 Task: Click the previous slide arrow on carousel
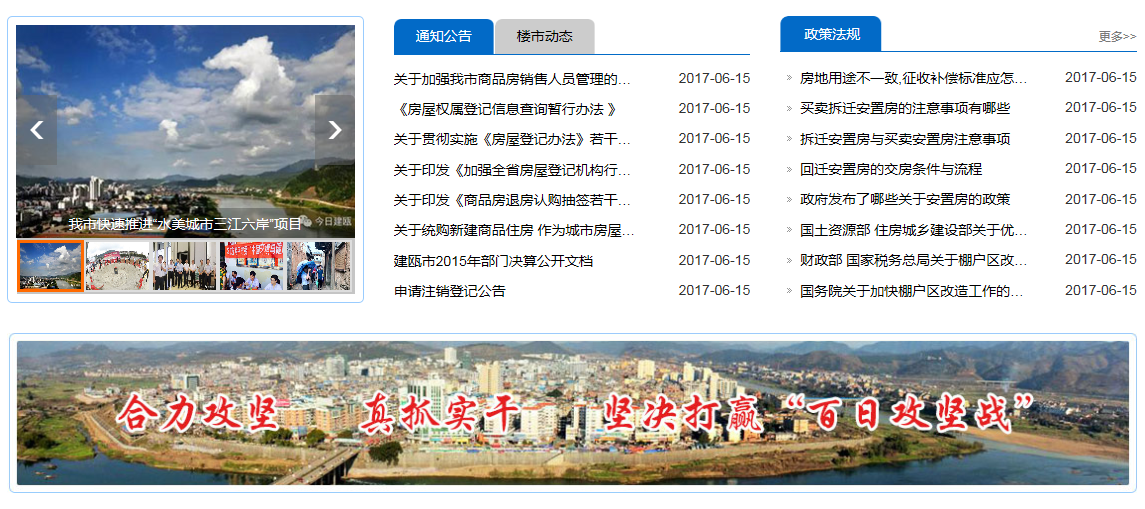[37, 130]
